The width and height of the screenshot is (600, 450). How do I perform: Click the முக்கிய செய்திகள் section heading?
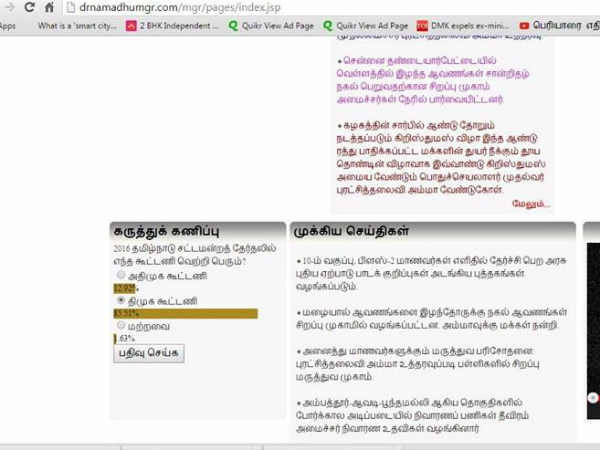[351, 230]
